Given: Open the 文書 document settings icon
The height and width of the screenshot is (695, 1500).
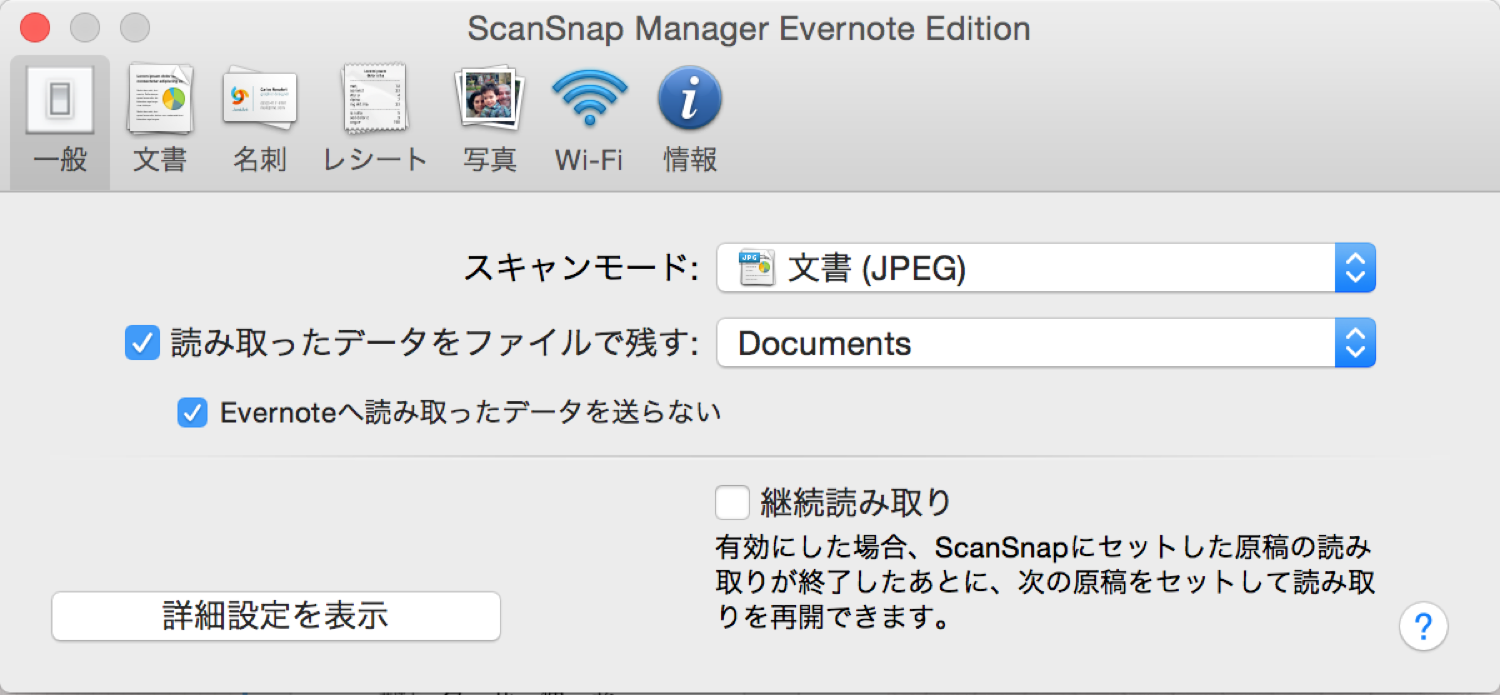Looking at the screenshot, I should (160, 100).
